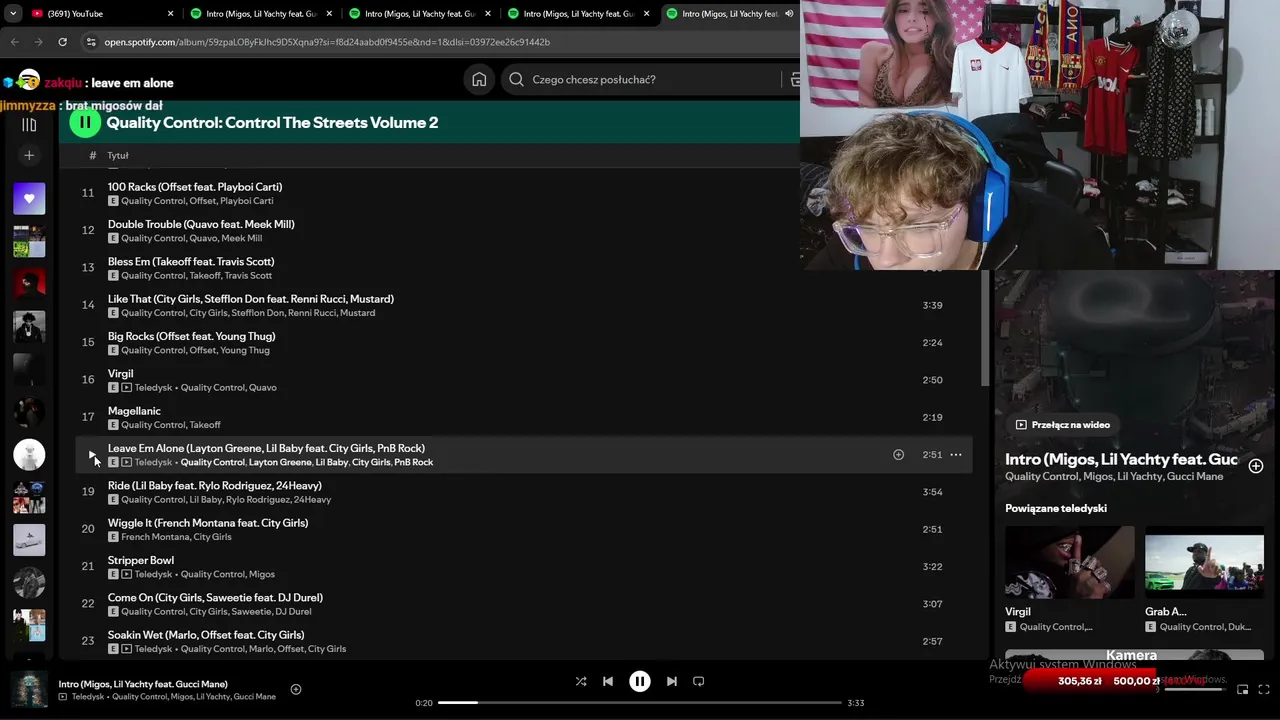Open browser tab search dropdown arrow
This screenshot has width=1280, height=720.
(13, 14)
